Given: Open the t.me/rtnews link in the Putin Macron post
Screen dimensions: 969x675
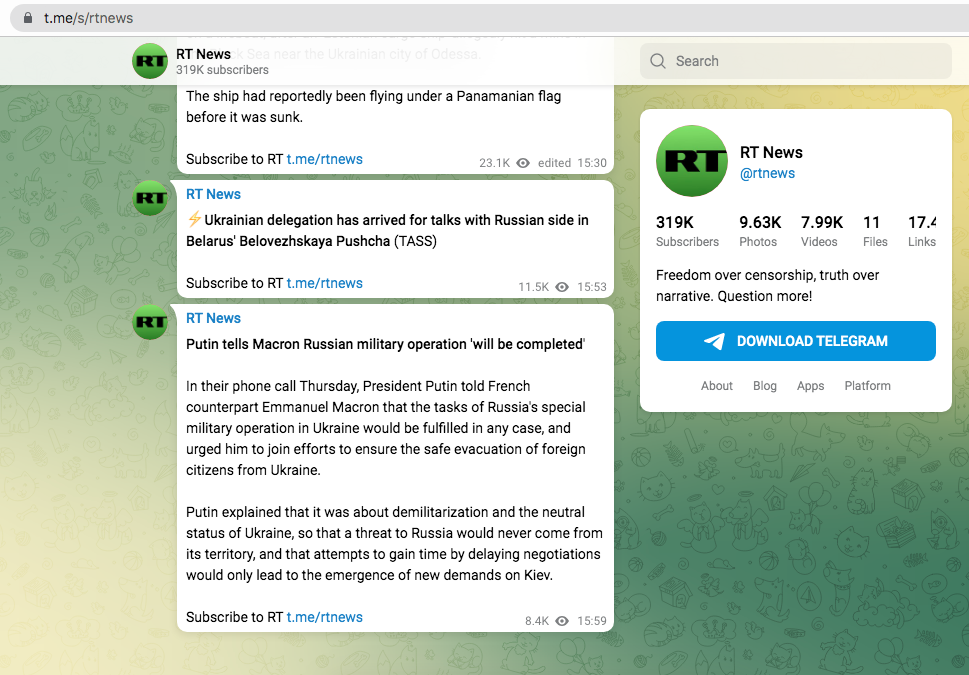Looking at the screenshot, I should [324, 617].
